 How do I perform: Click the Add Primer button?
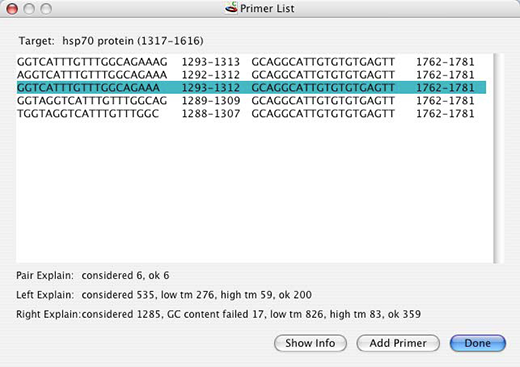pos(398,343)
